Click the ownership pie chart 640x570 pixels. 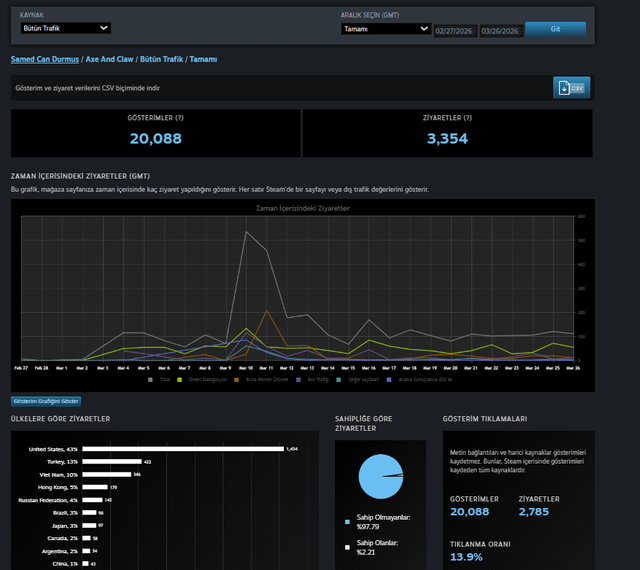pos(377,476)
